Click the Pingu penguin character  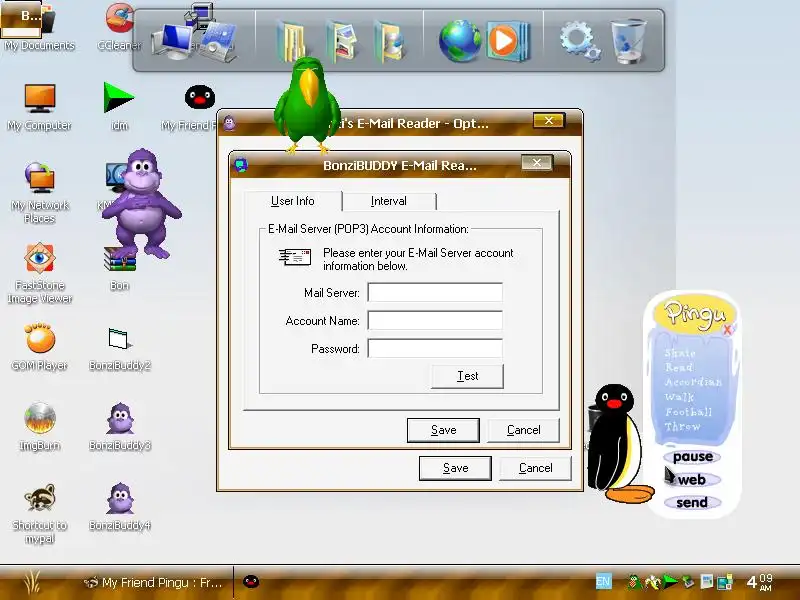click(x=618, y=444)
